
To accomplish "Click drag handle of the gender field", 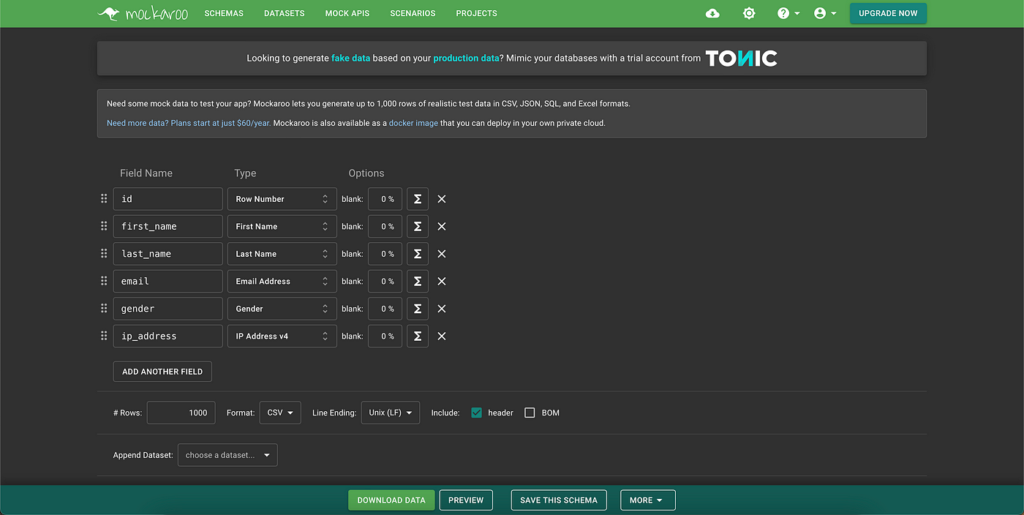I will tap(104, 309).
